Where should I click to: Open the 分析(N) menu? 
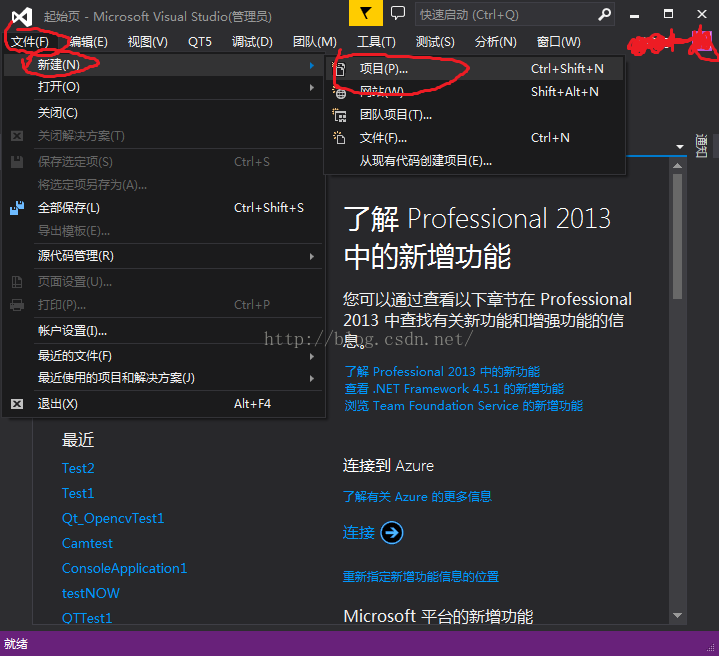[x=496, y=42]
